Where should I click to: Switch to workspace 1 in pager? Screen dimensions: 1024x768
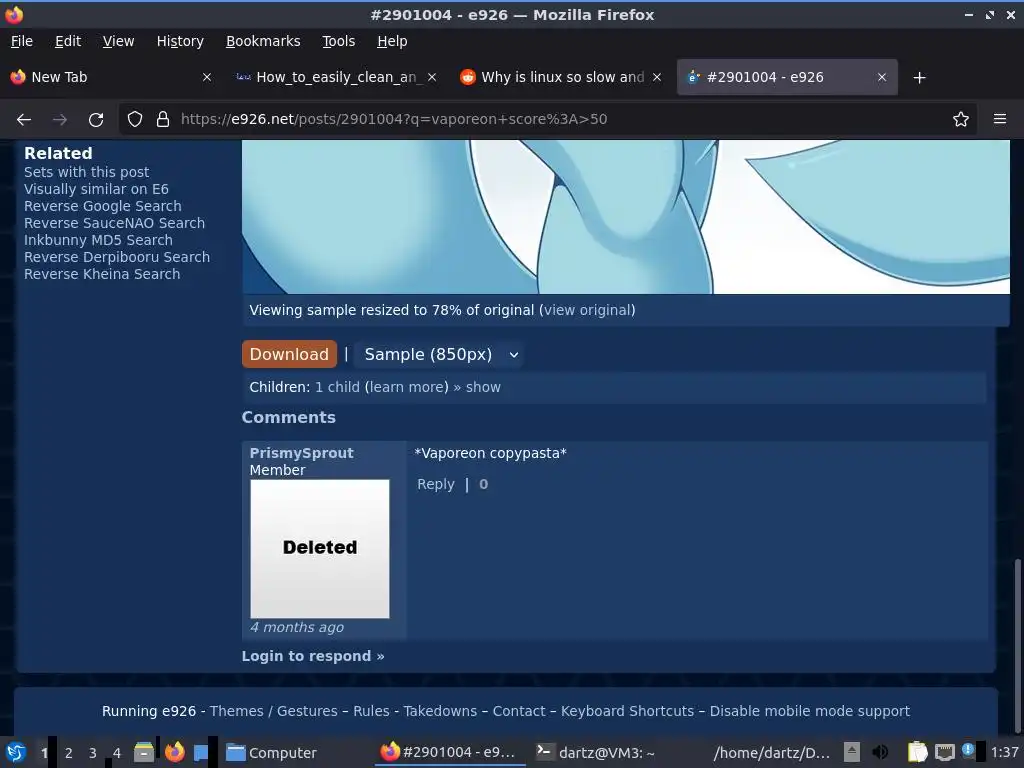pyautogui.click(x=44, y=753)
